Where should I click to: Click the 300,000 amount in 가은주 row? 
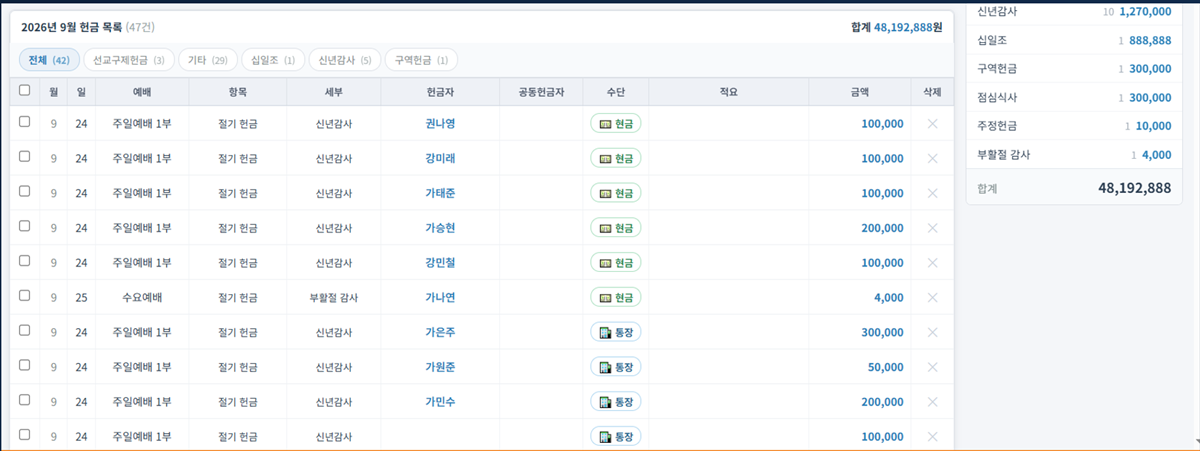point(882,332)
